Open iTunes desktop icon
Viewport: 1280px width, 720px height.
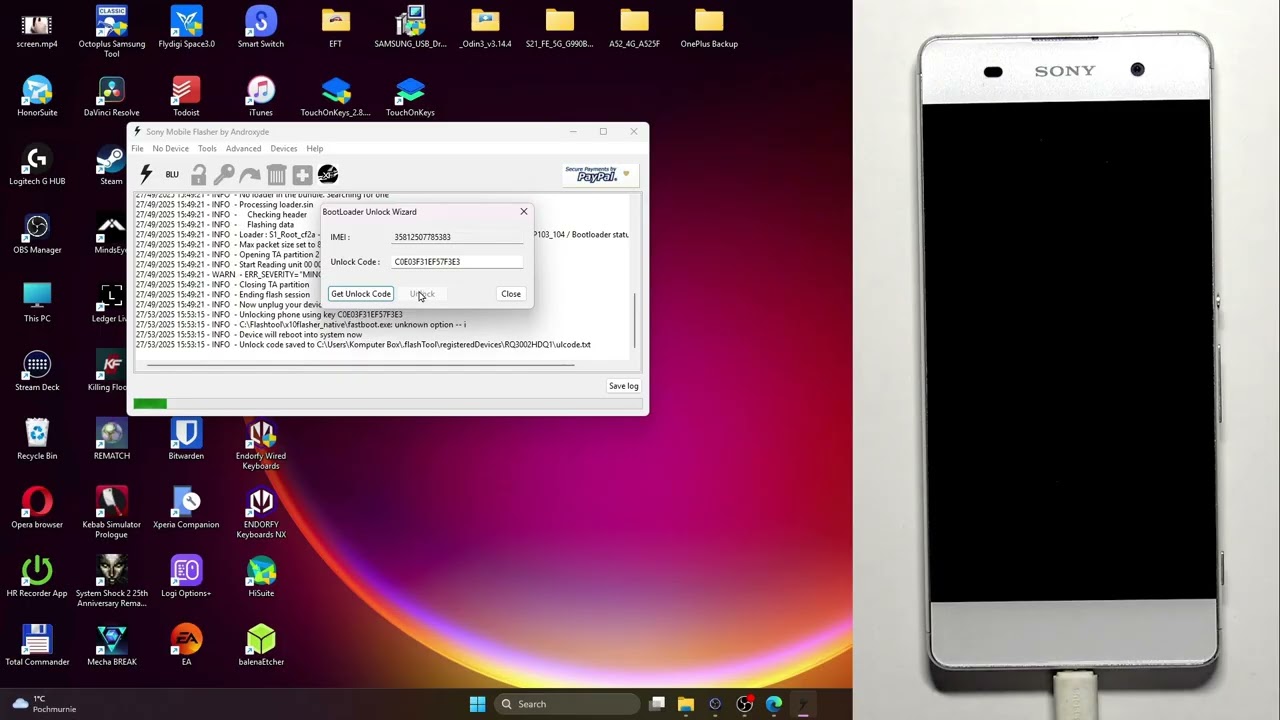[261, 98]
